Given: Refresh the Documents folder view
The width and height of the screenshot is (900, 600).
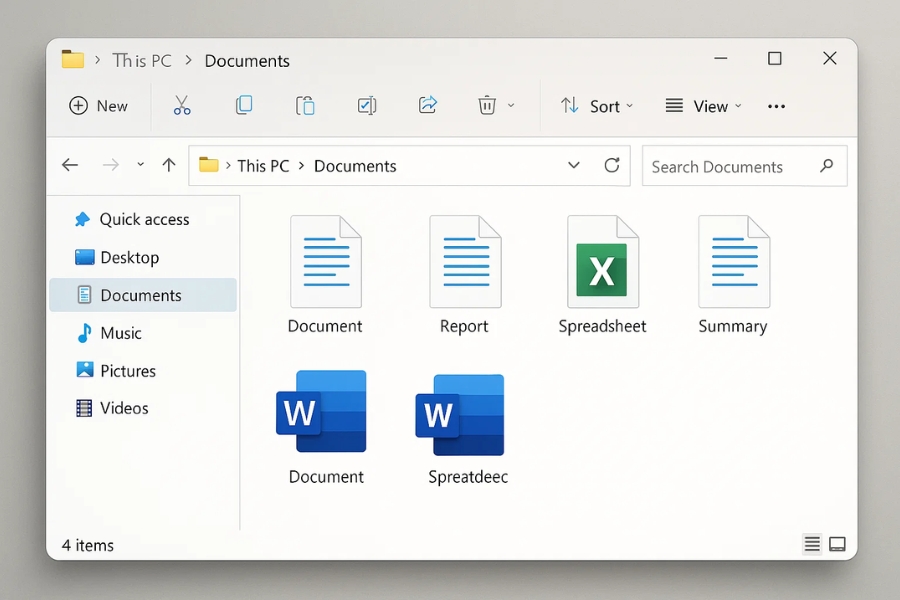Looking at the screenshot, I should (x=612, y=166).
